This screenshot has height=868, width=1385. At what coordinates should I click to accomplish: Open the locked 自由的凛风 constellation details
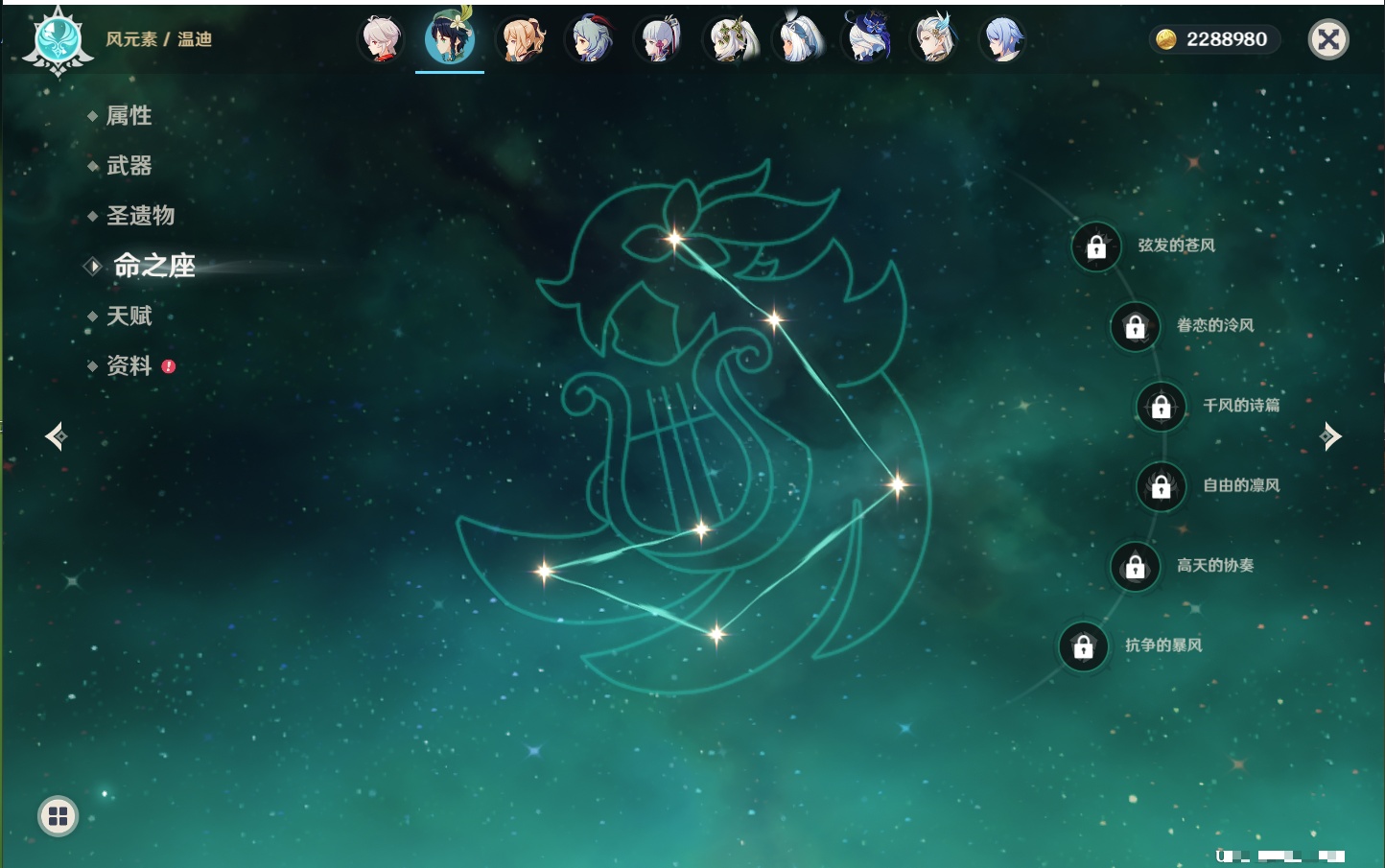(x=1162, y=486)
